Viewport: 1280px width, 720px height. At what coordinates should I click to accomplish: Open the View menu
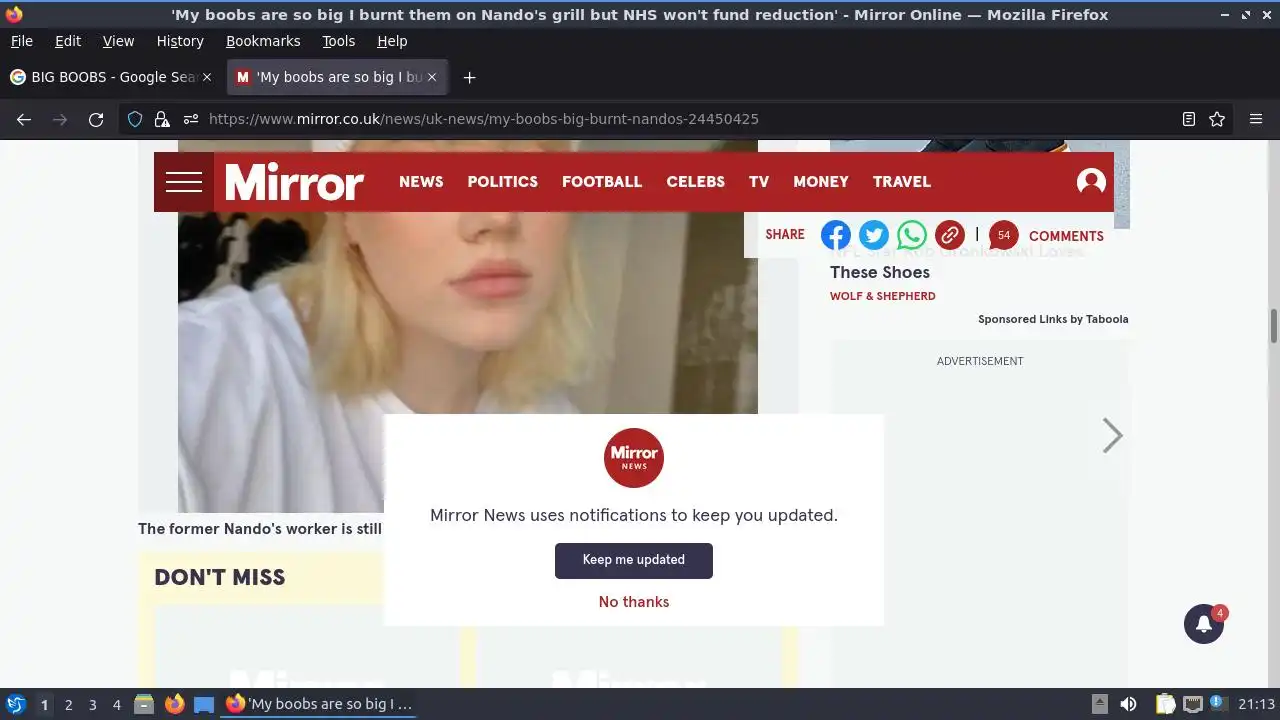pyautogui.click(x=118, y=41)
